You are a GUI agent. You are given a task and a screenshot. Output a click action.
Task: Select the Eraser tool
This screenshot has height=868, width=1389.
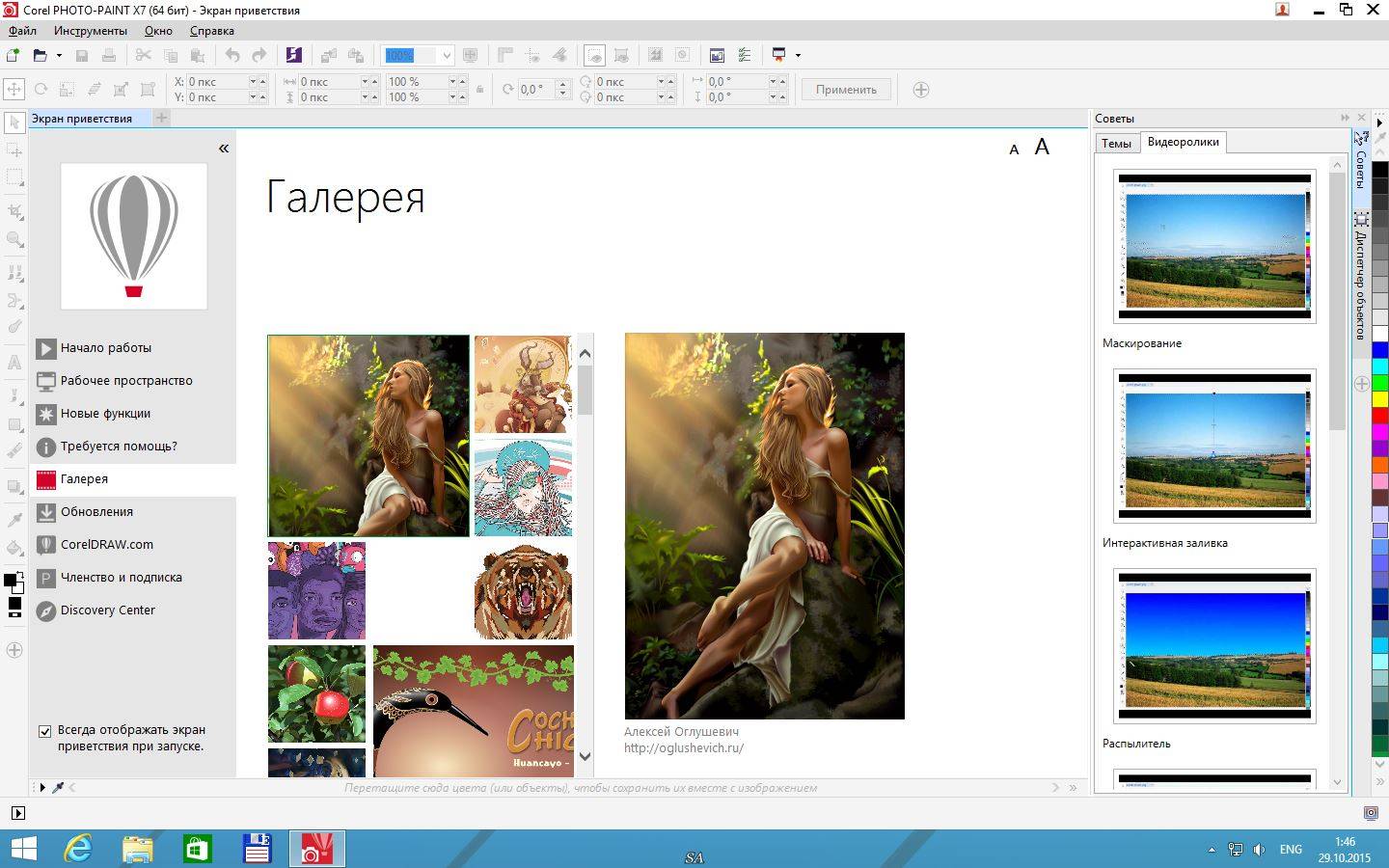point(14,449)
